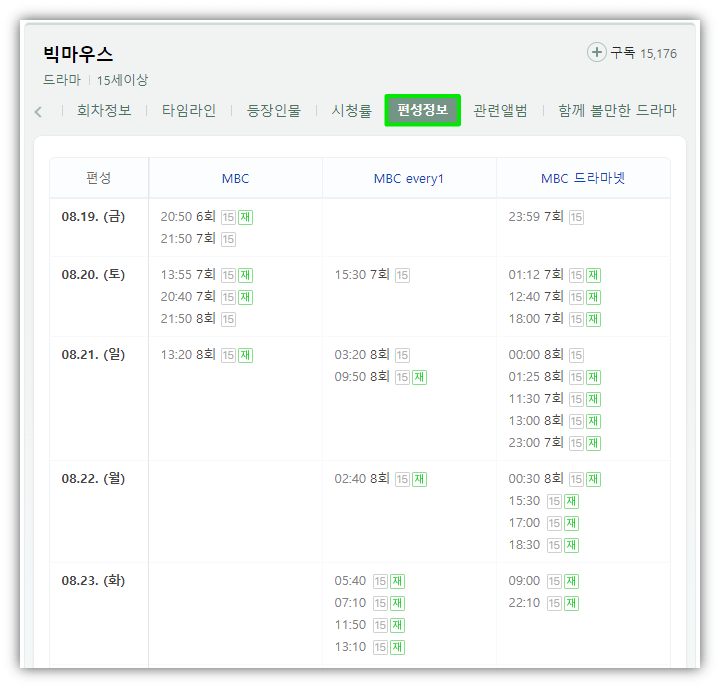Click the 15 rating badge beside 23:59 7회
This screenshot has width=720, height=688.
point(576,217)
